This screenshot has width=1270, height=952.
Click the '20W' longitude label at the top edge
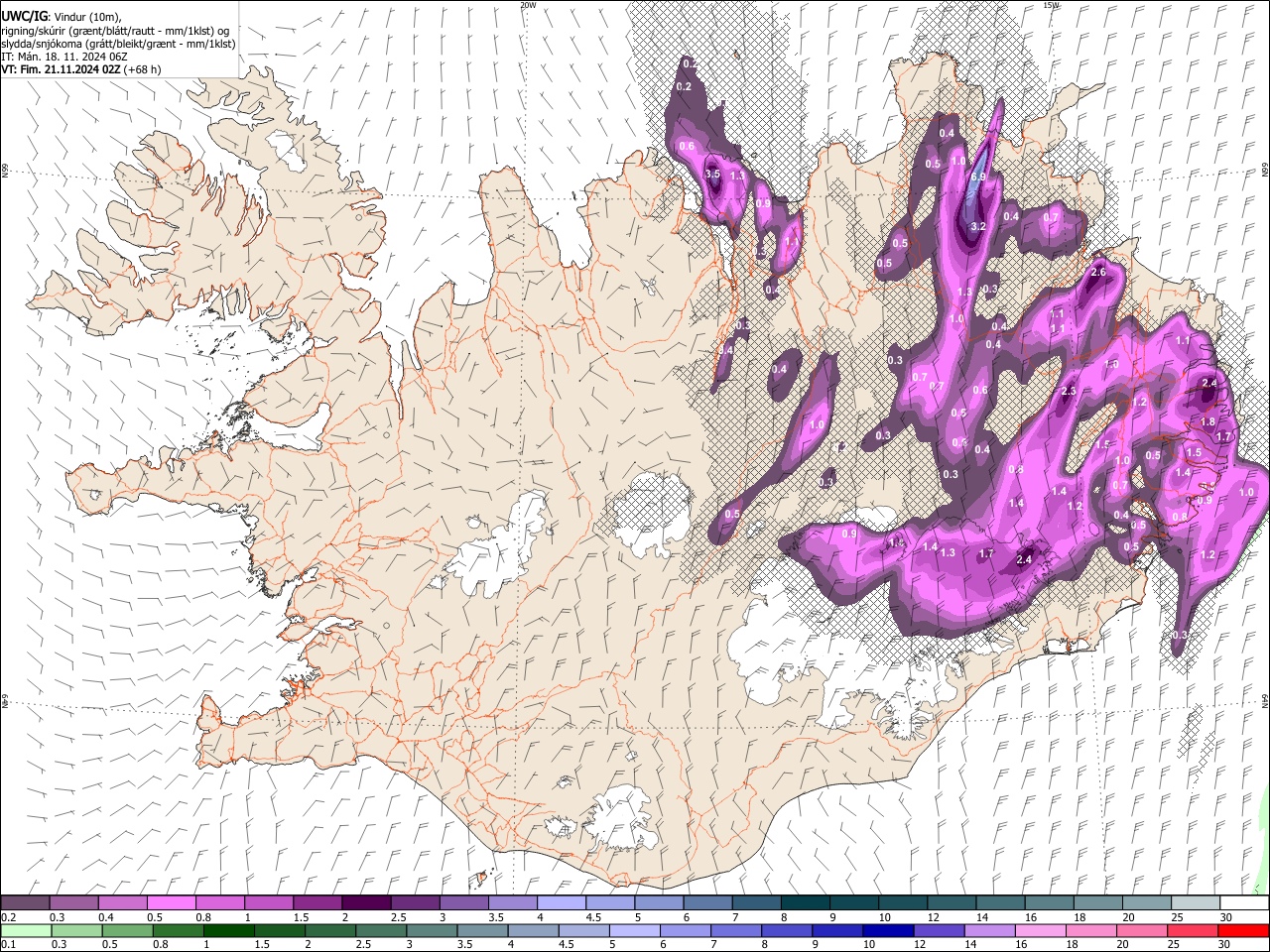[x=528, y=5]
